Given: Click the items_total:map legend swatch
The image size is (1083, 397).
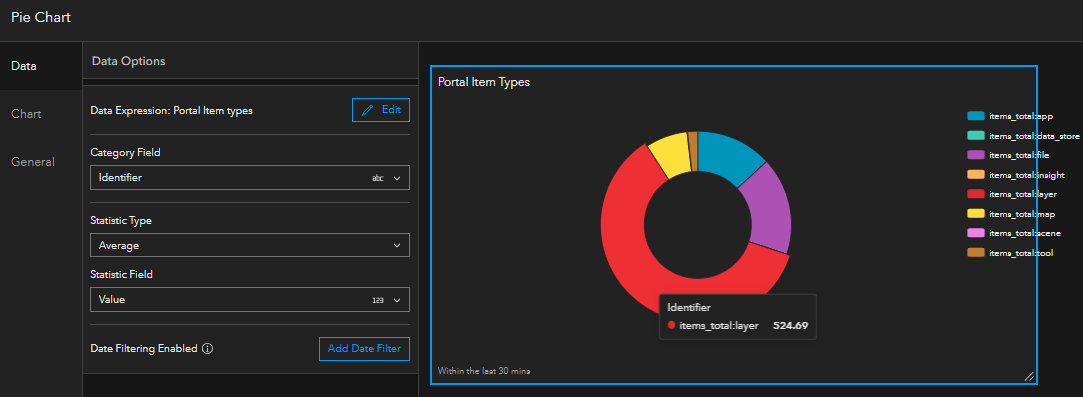Looking at the screenshot, I should click(x=976, y=214).
